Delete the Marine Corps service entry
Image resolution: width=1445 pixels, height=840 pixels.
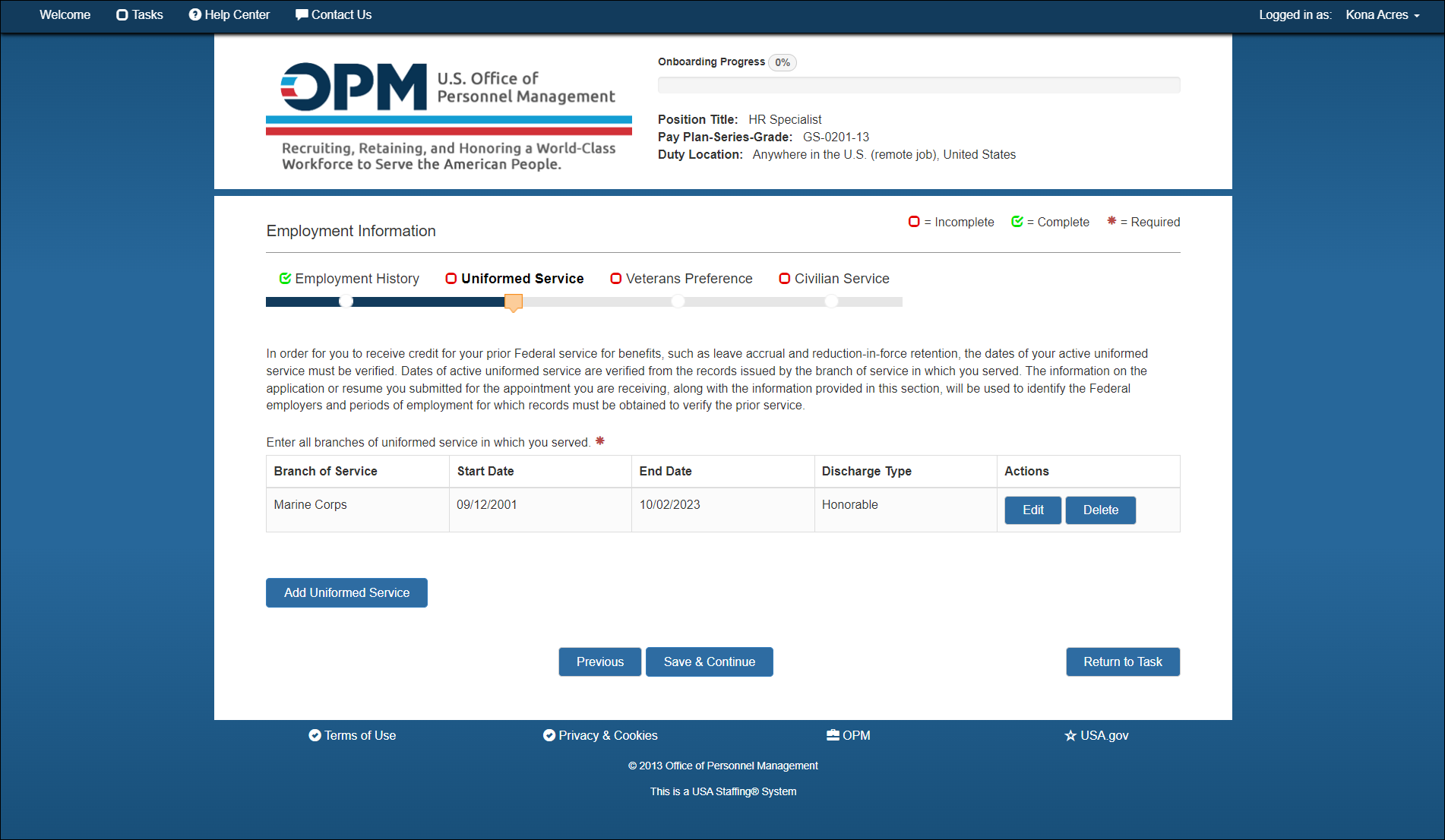[1101, 510]
